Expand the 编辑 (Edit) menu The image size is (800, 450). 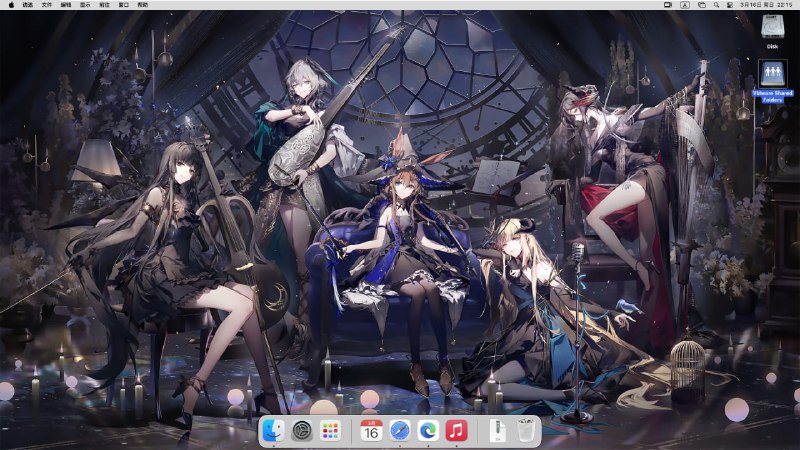point(66,5)
